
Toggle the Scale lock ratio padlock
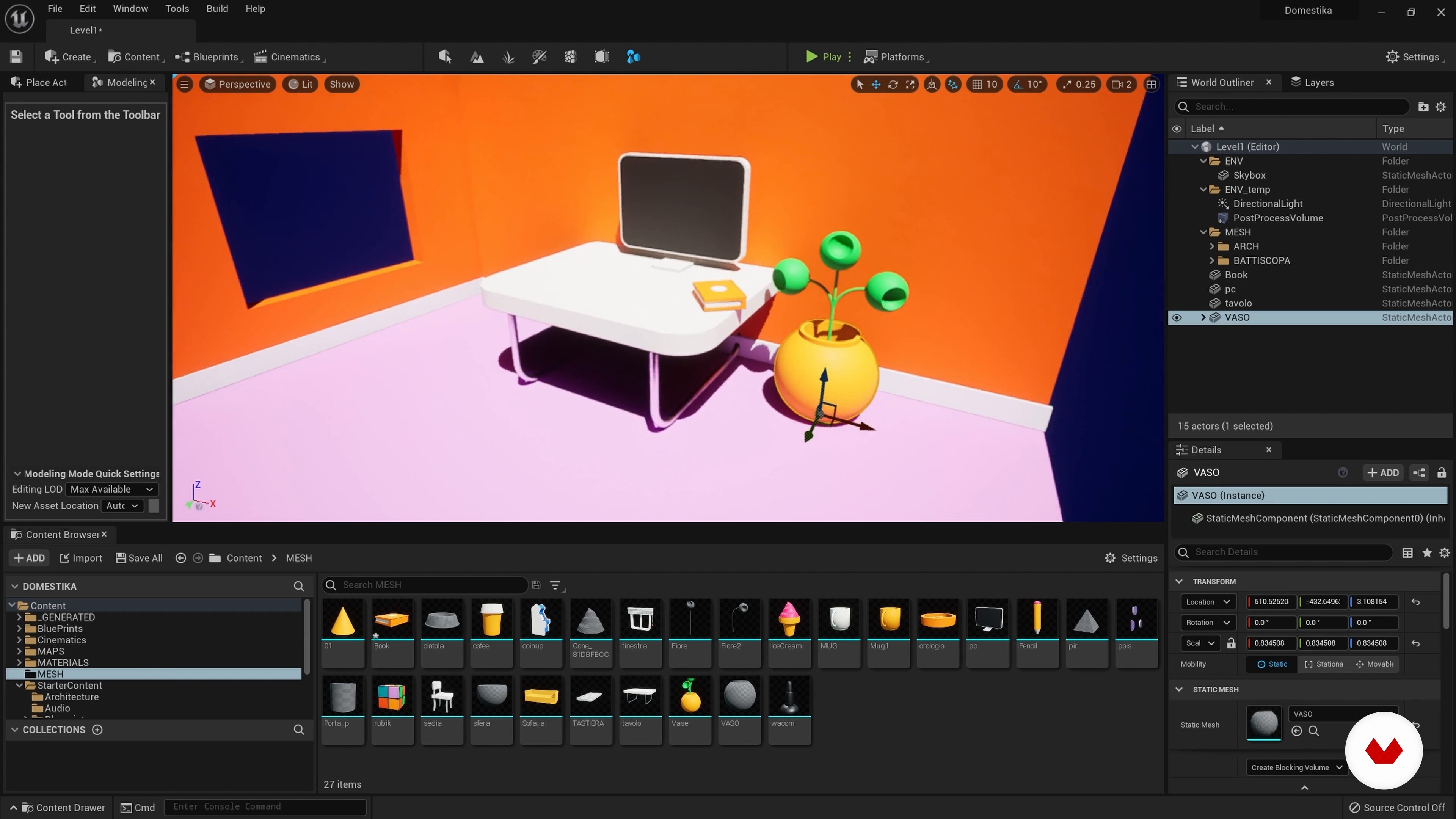tap(1231, 643)
